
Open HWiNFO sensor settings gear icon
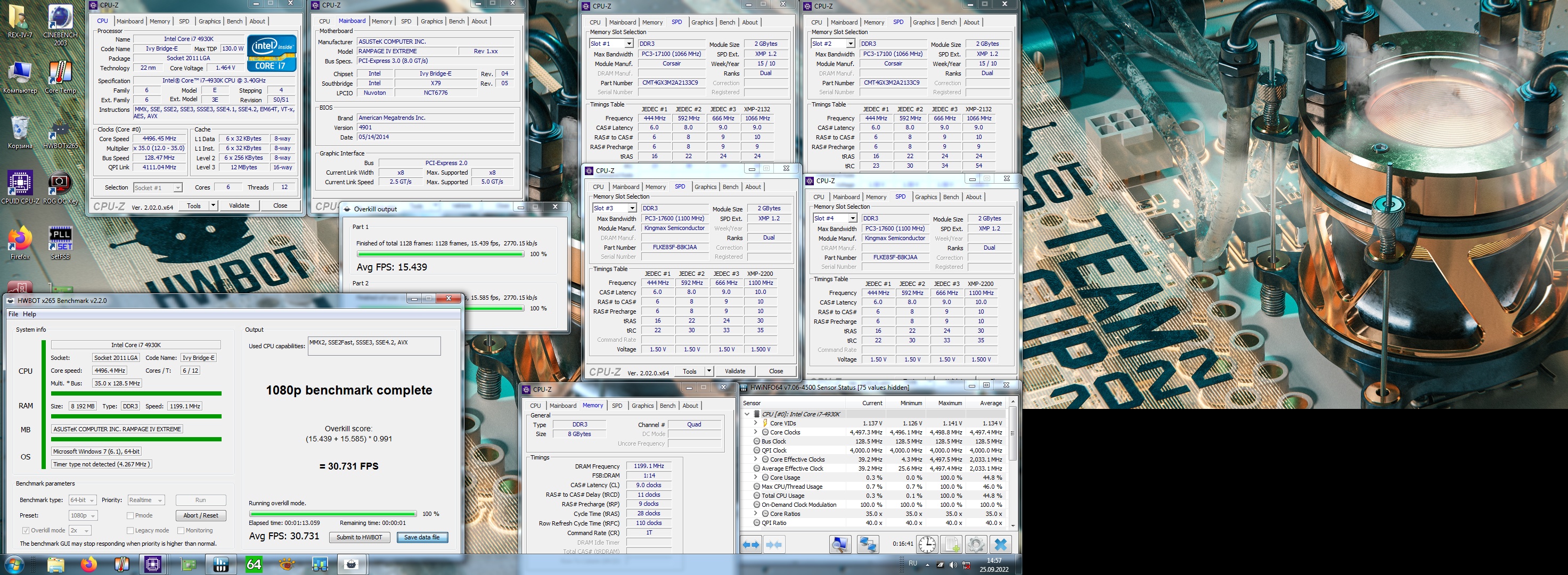click(x=975, y=544)
